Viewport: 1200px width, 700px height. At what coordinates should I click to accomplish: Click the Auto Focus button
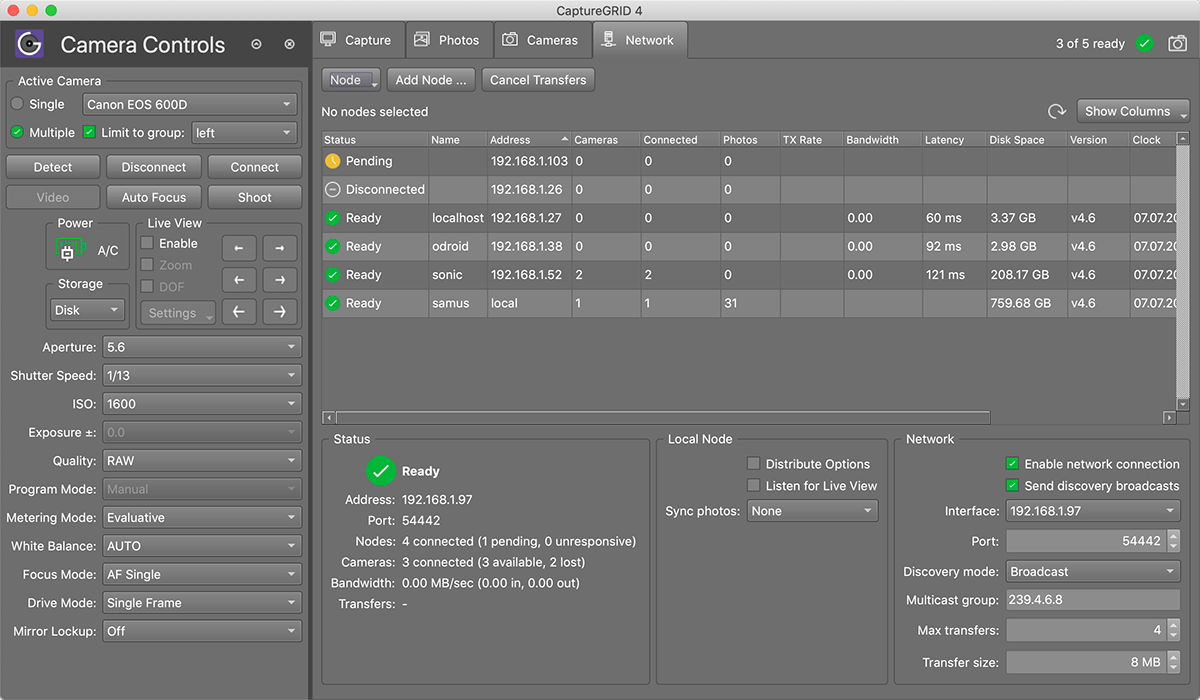(x=154, y=197)
